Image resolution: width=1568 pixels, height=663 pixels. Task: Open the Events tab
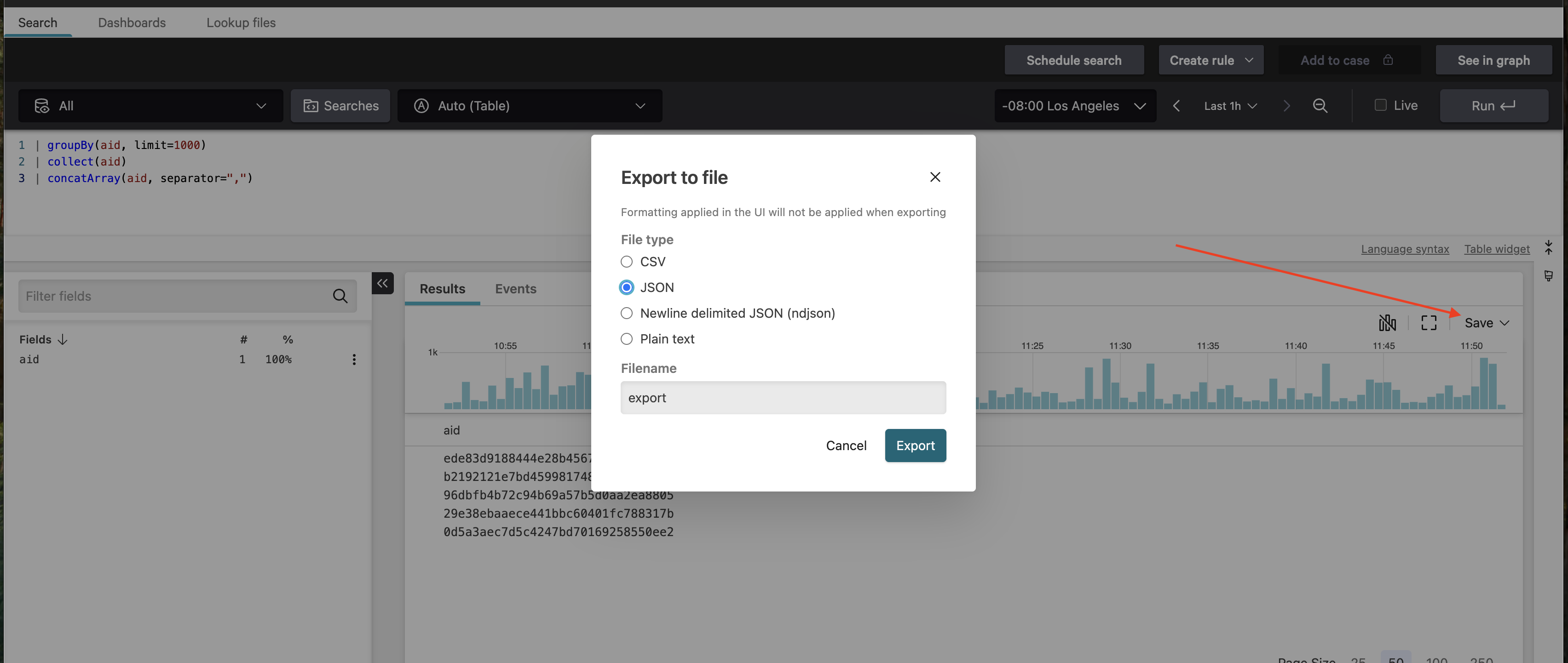point(515,289)
